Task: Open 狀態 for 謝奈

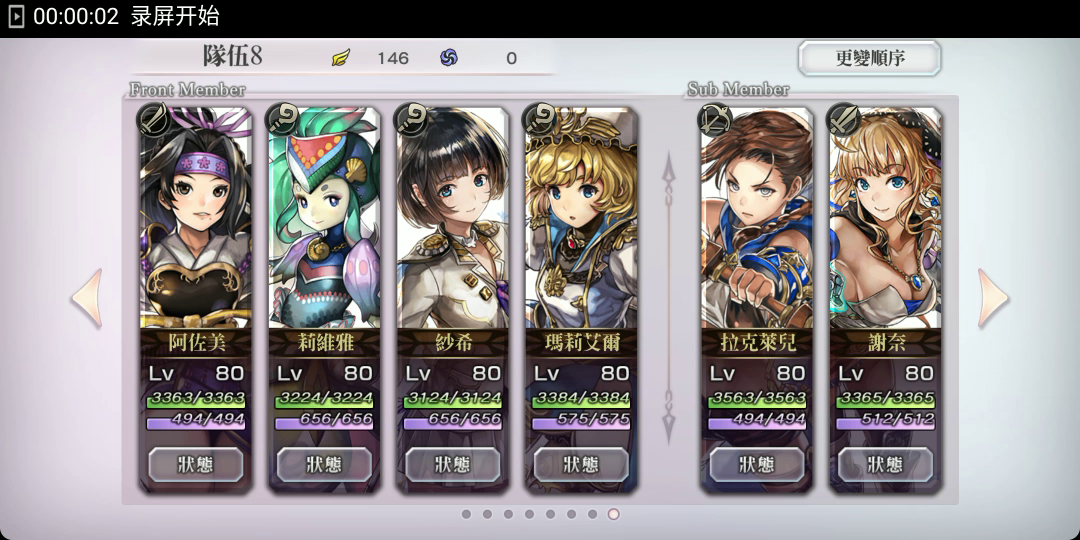Action: pyautogui.click(x=885, y=464)
